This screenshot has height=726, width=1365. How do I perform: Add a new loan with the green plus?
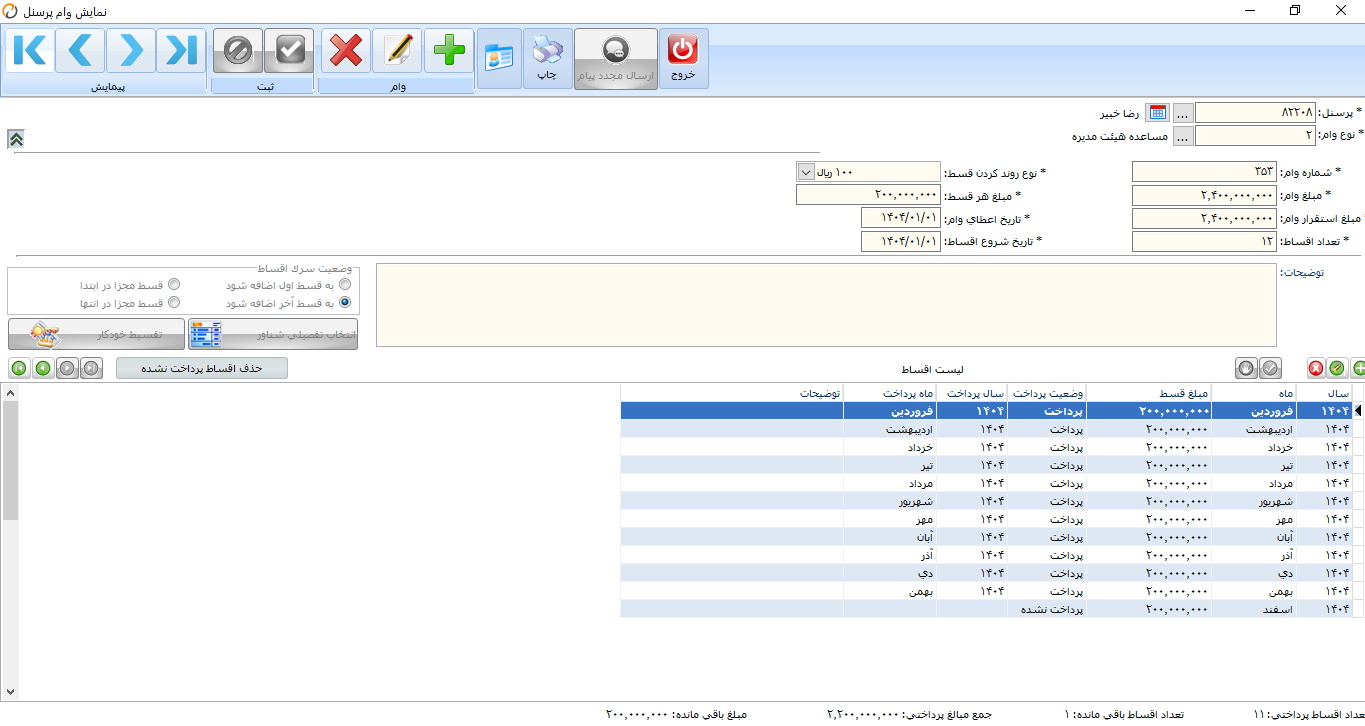(449, 51)
